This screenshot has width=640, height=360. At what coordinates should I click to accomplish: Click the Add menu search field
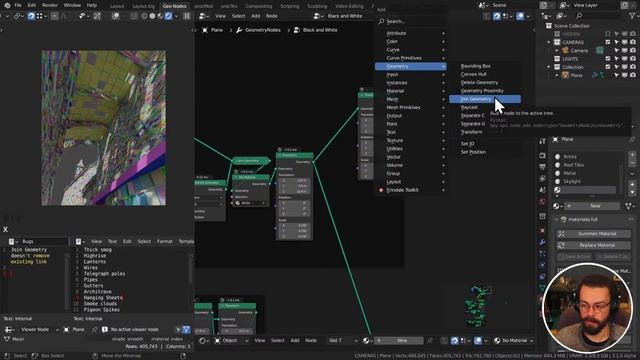(x=411, y=21)
